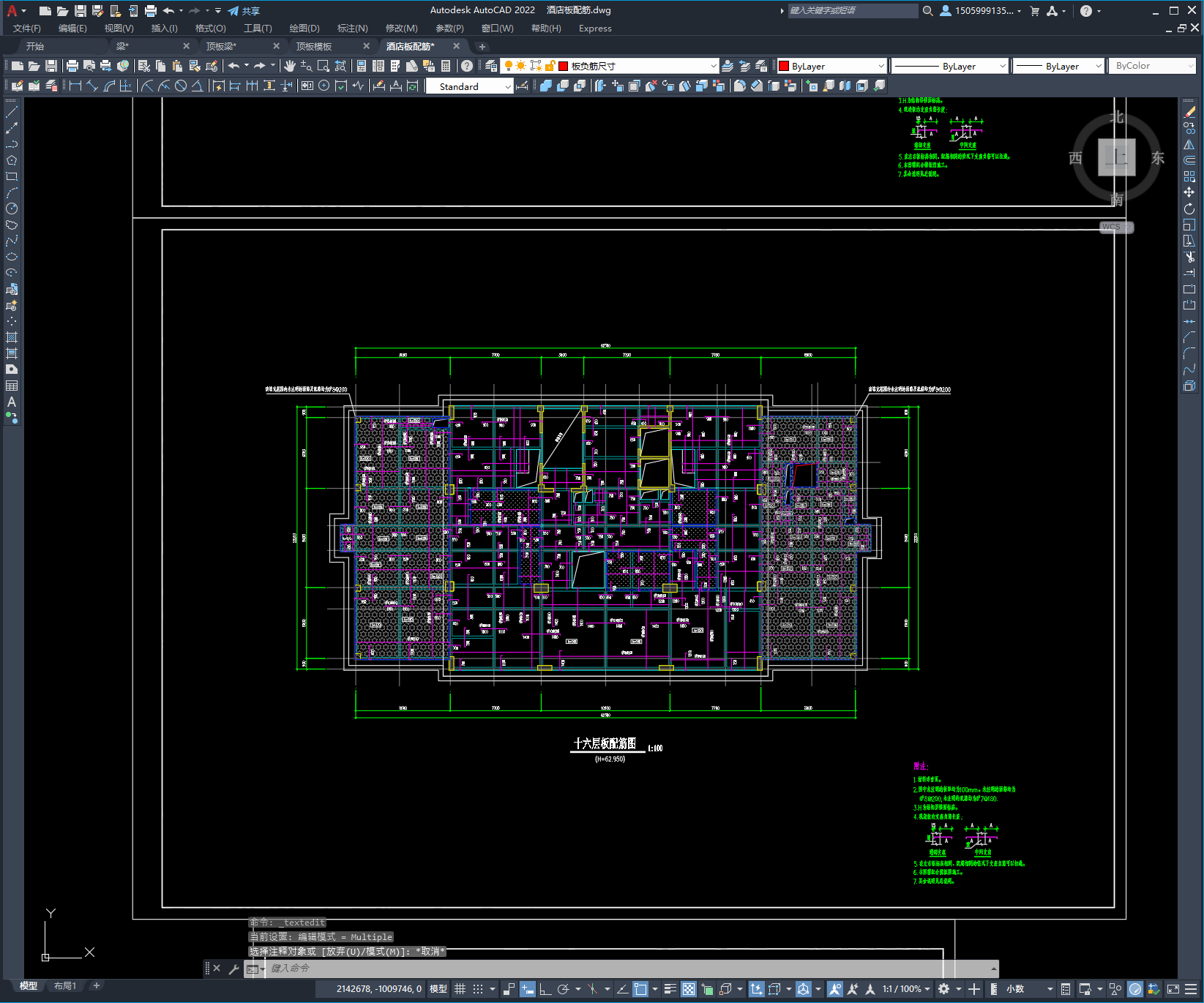The height and width of the screenshot is (1003, 1204).
Task: Toggle object snap in status bar
Action: click(640, 989)
